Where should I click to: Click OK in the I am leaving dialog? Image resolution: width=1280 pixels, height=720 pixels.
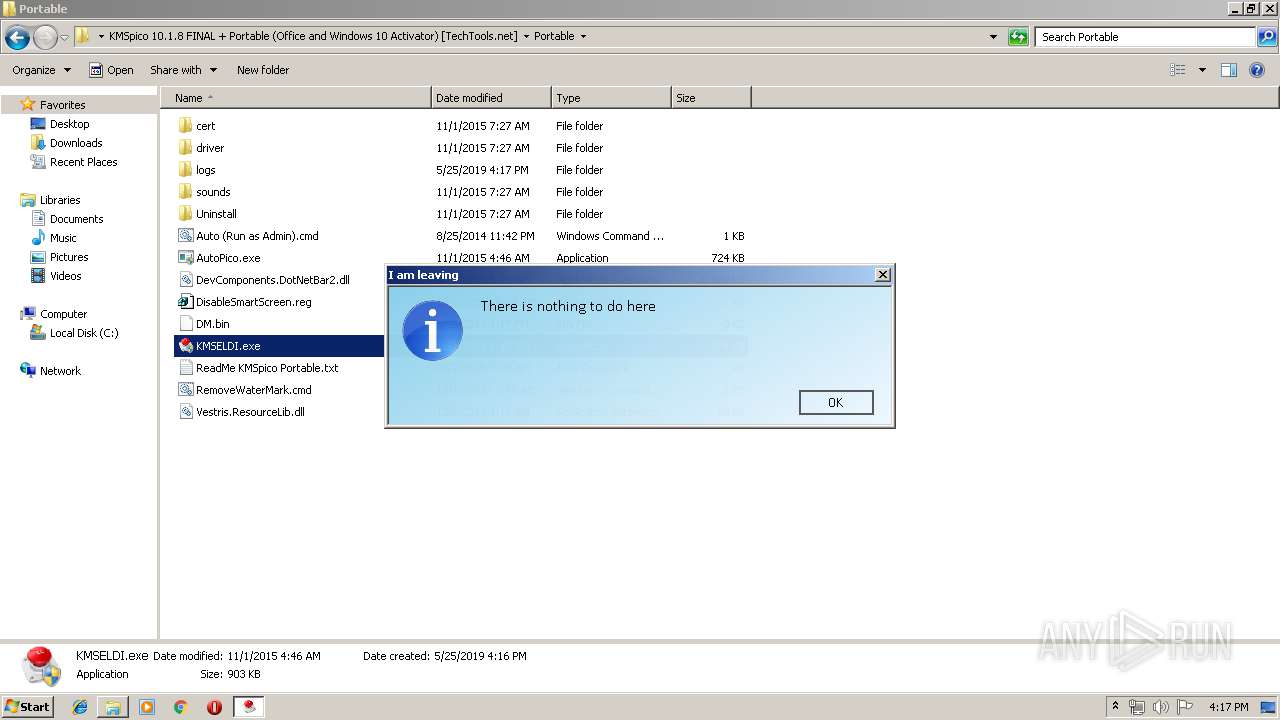[836, 402]
